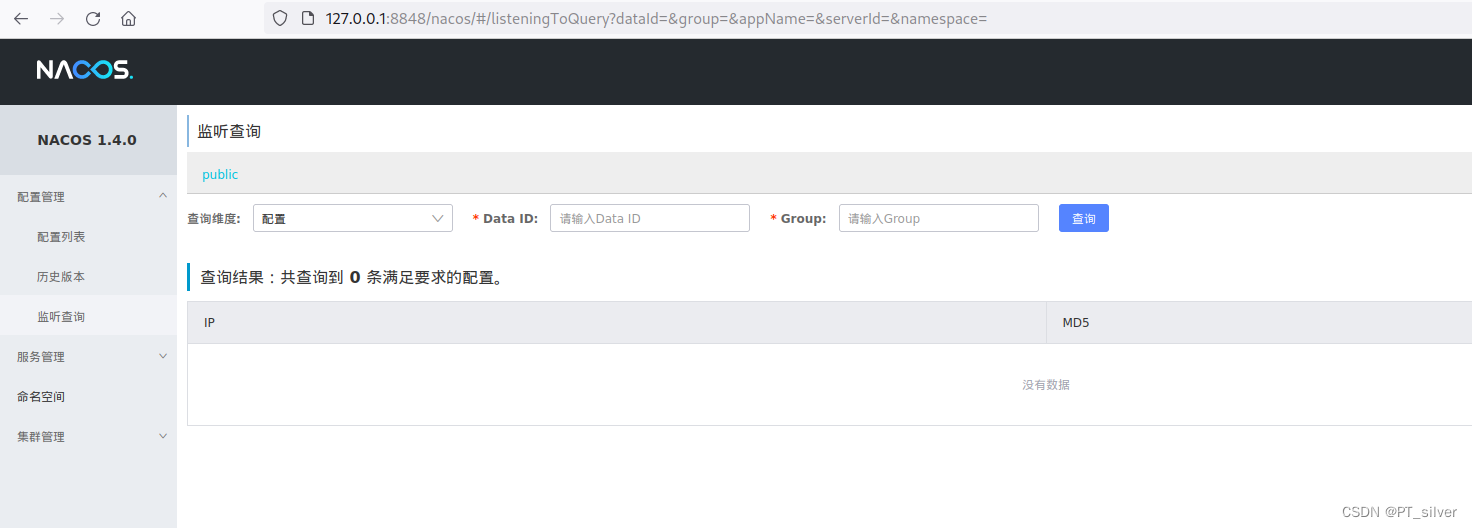Open the 命名空间 menu item

click(88, 396)
